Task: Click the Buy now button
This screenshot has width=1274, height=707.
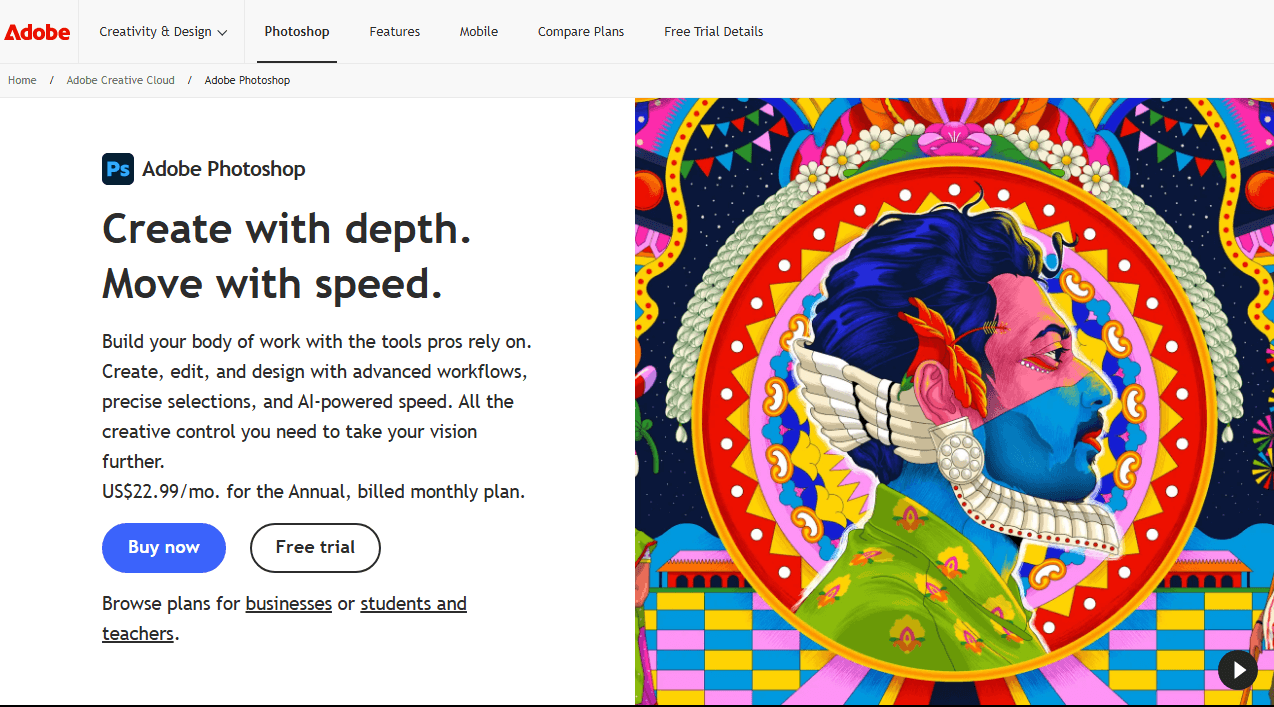Action: (x=164, y=548)
